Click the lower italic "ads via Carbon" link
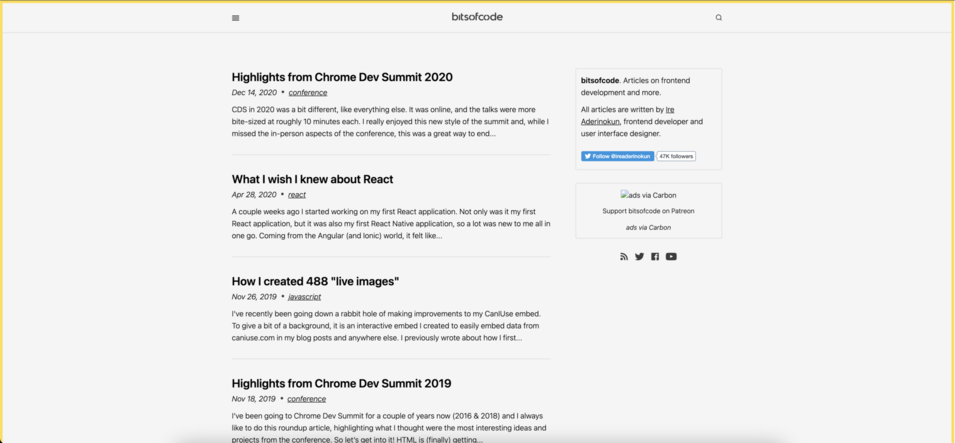This screenshot has width=955, height=443. click(x=648, y=227)
